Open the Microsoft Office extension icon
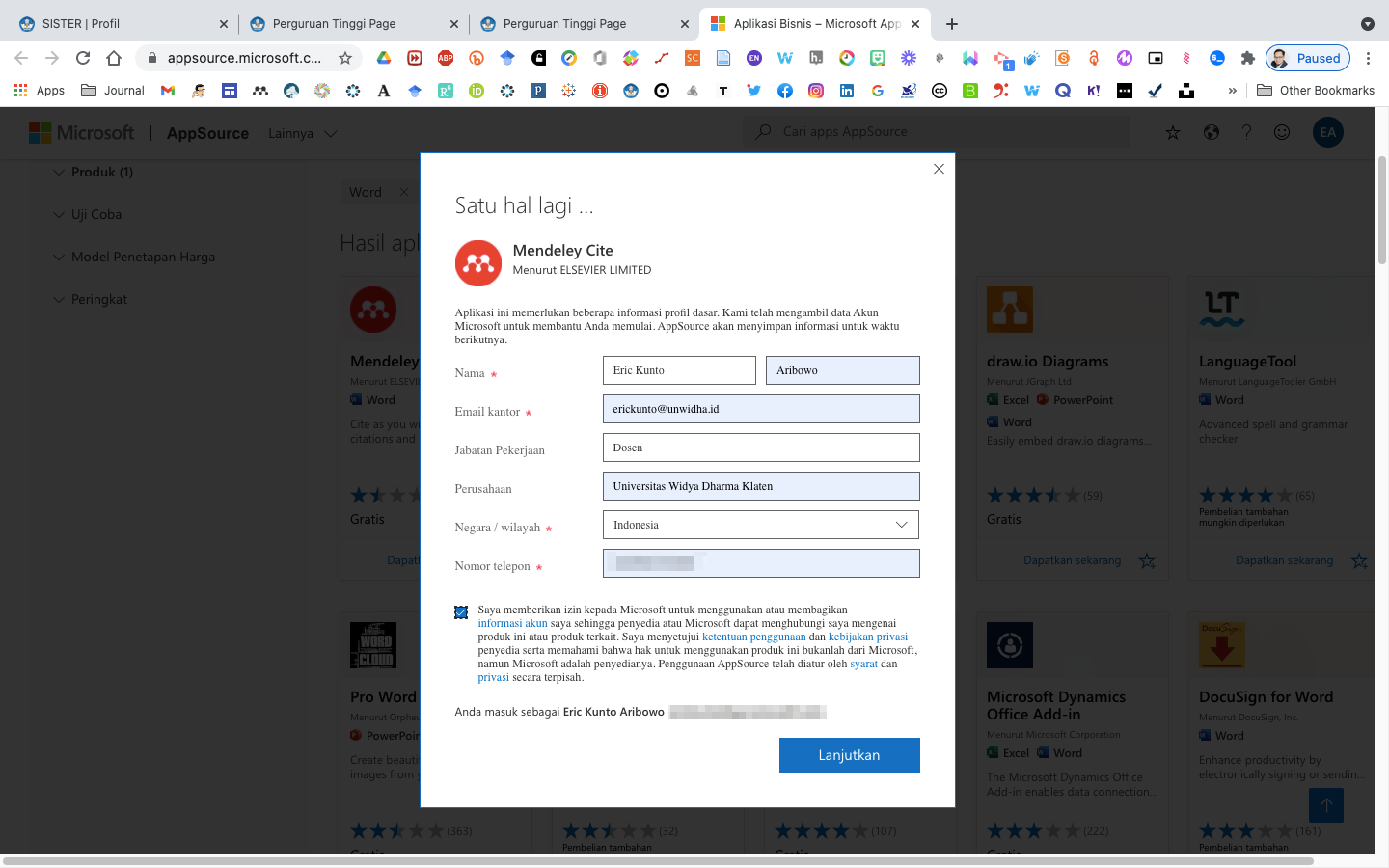 tap(599, 58)
